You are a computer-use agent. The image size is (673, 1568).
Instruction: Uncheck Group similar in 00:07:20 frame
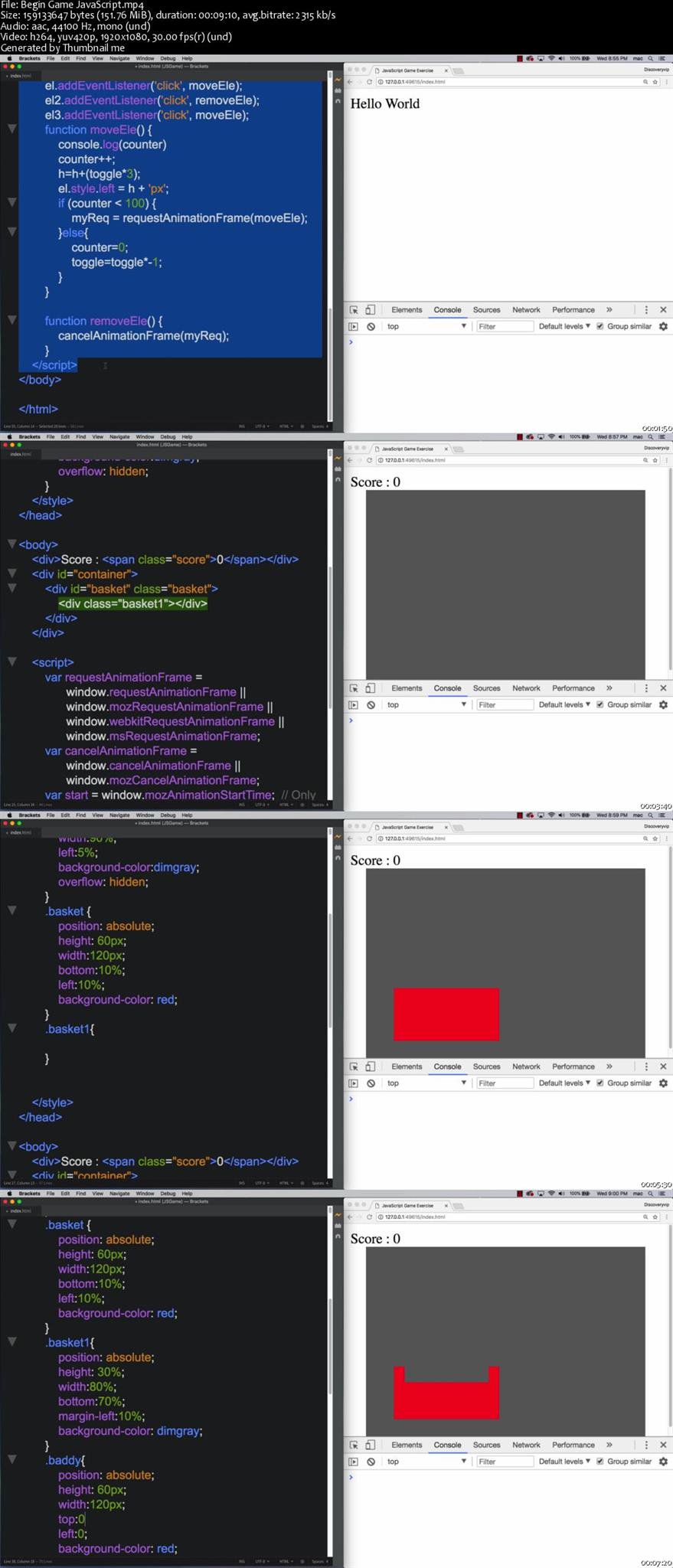pos(600,1461)
